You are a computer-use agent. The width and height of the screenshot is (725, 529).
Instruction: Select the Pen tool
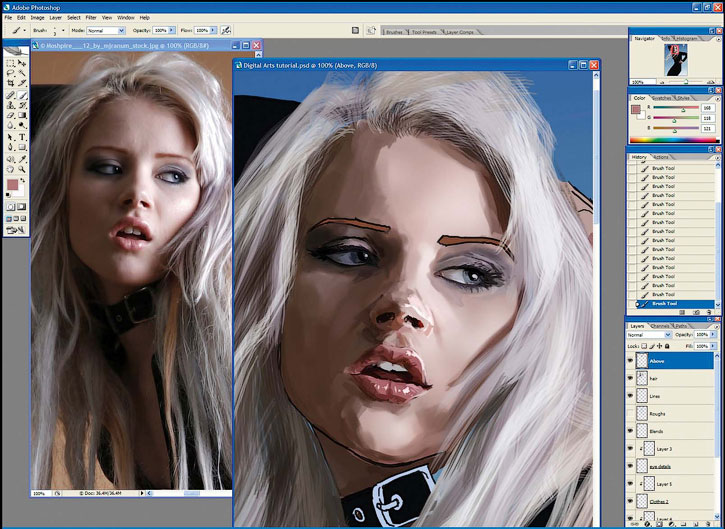tap(10, 147)
